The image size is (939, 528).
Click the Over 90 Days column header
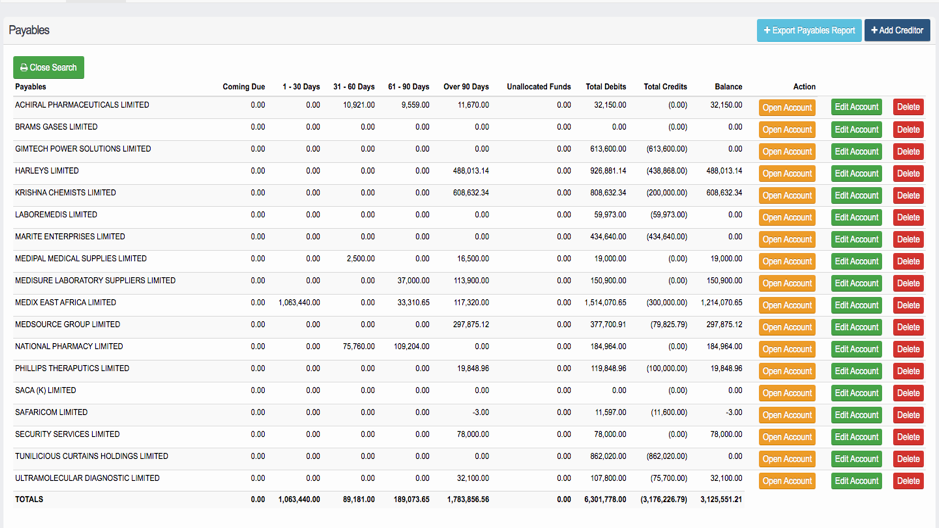466,87
